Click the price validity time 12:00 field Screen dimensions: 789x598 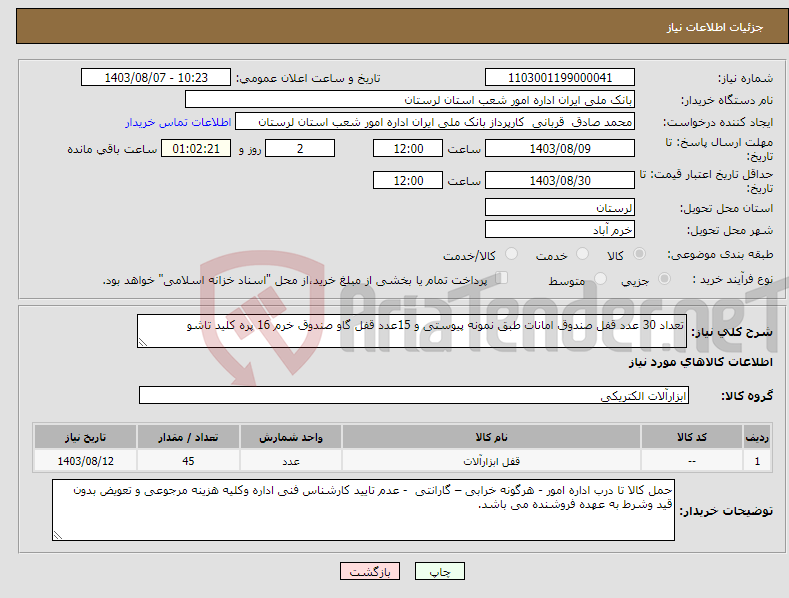pyautogui.click(x=408, y=180)
